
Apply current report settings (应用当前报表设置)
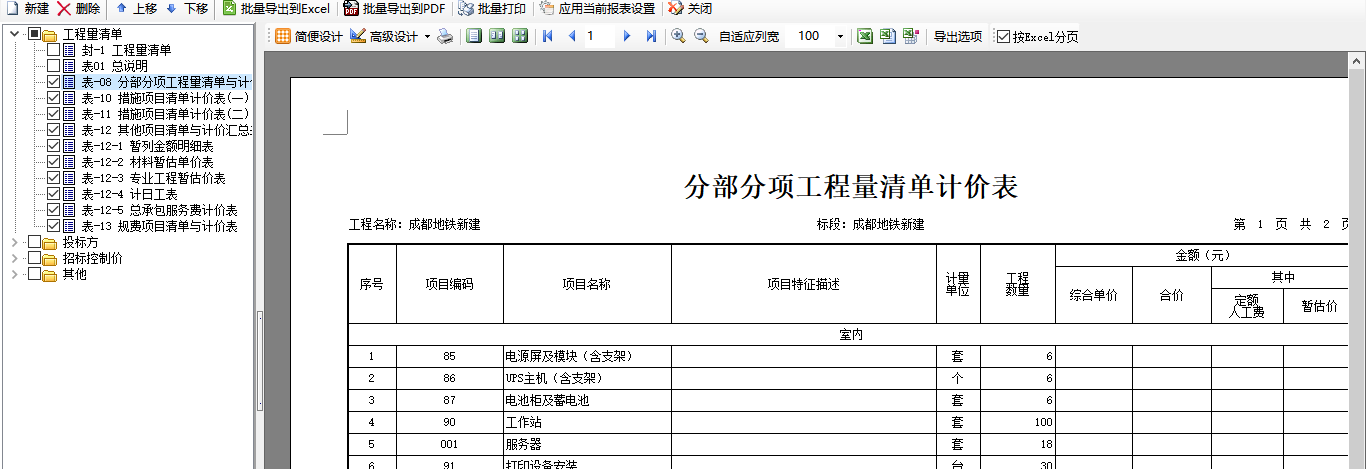click(x=598, y=9)
